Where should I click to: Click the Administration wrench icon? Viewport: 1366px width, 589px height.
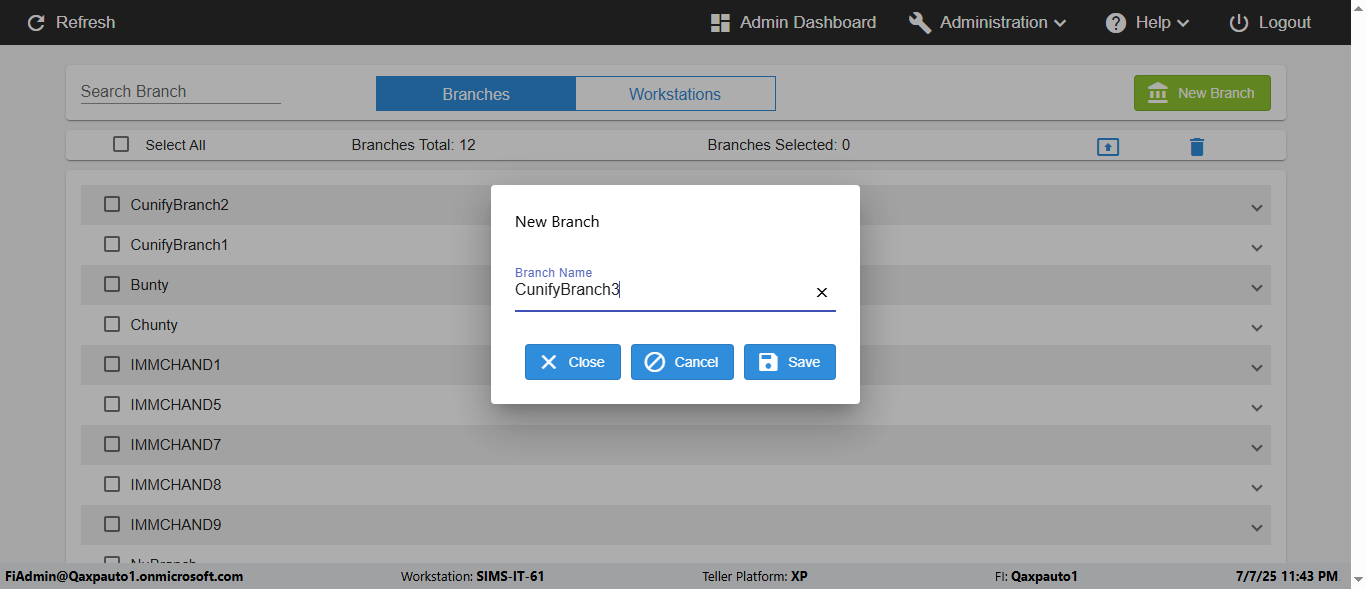click(920, 23)
